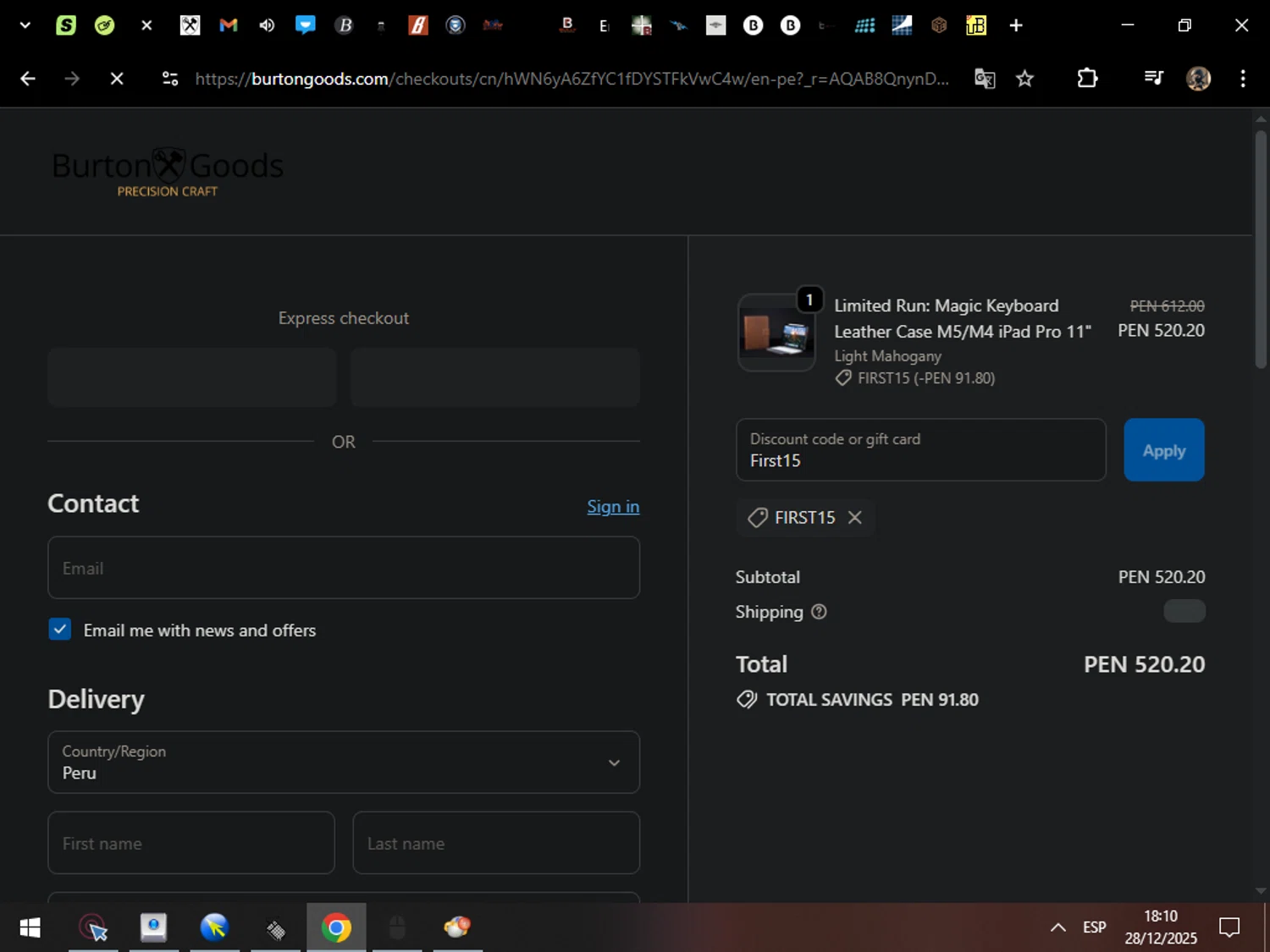Focus the First name field
The height and width of the screenshot is (952, 1270).
191,843
